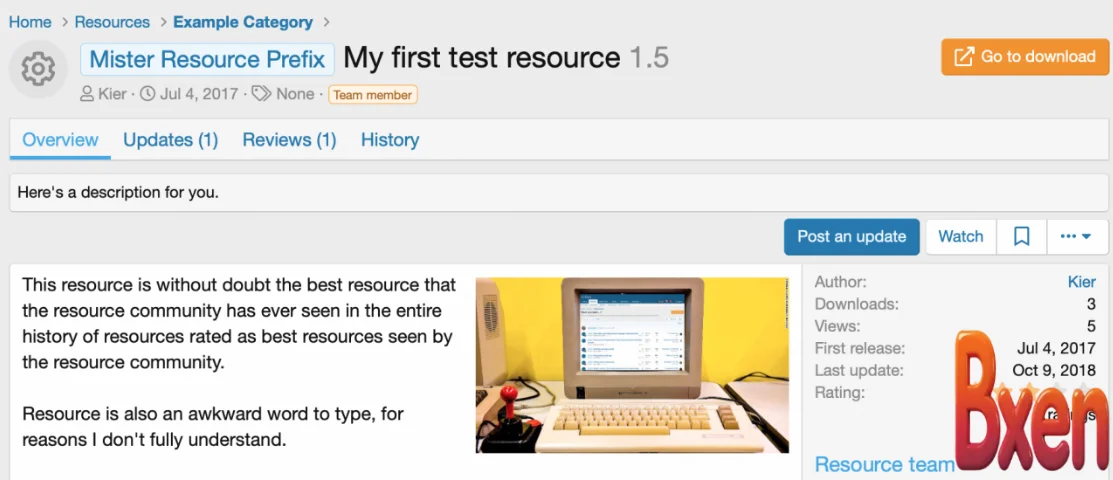Click the Mister Resource Prefix label
The width and height of the screenshot is (1113, 480).
tap(207, 59)
